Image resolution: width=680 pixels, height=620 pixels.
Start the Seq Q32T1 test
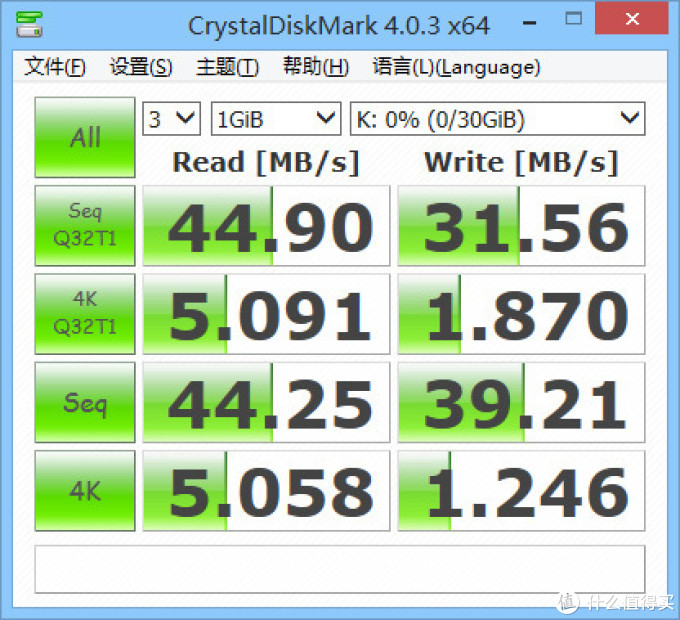click(85, 225)
